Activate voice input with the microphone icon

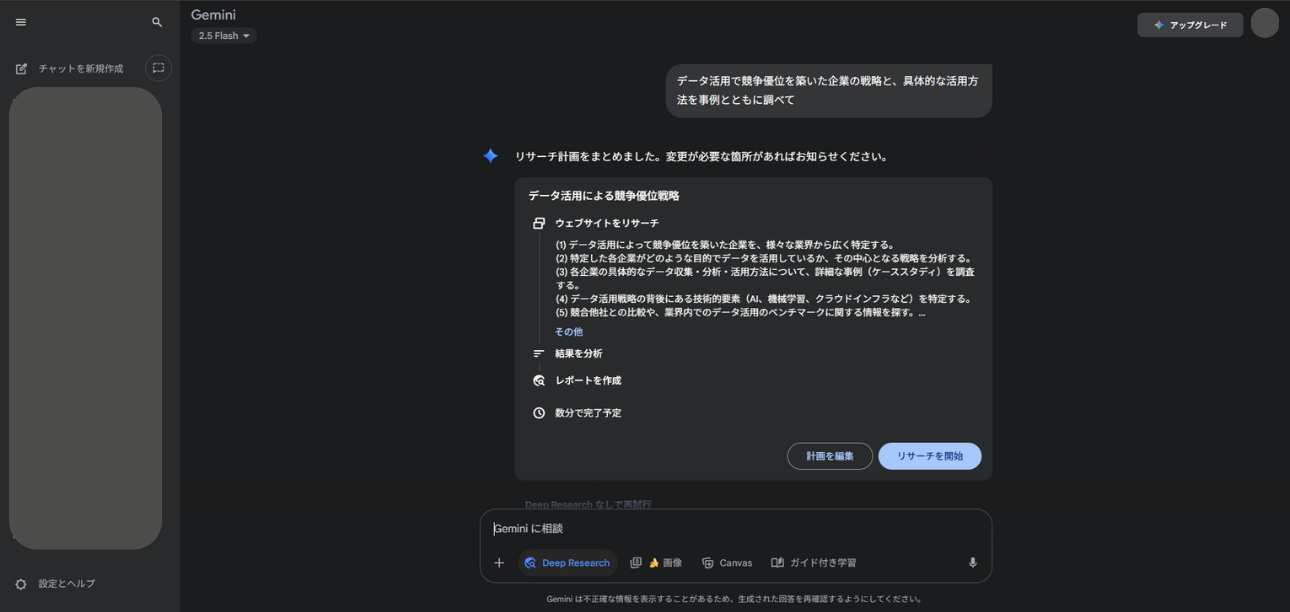pos(971,562)
